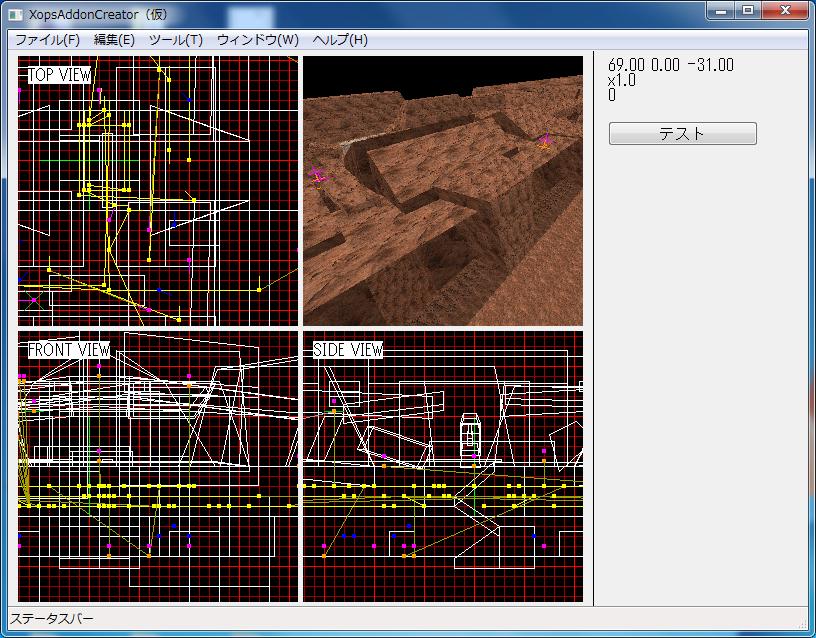Open the 編集(E) menu
Viewport: 816px width, 638px height.
click(114, 40)
